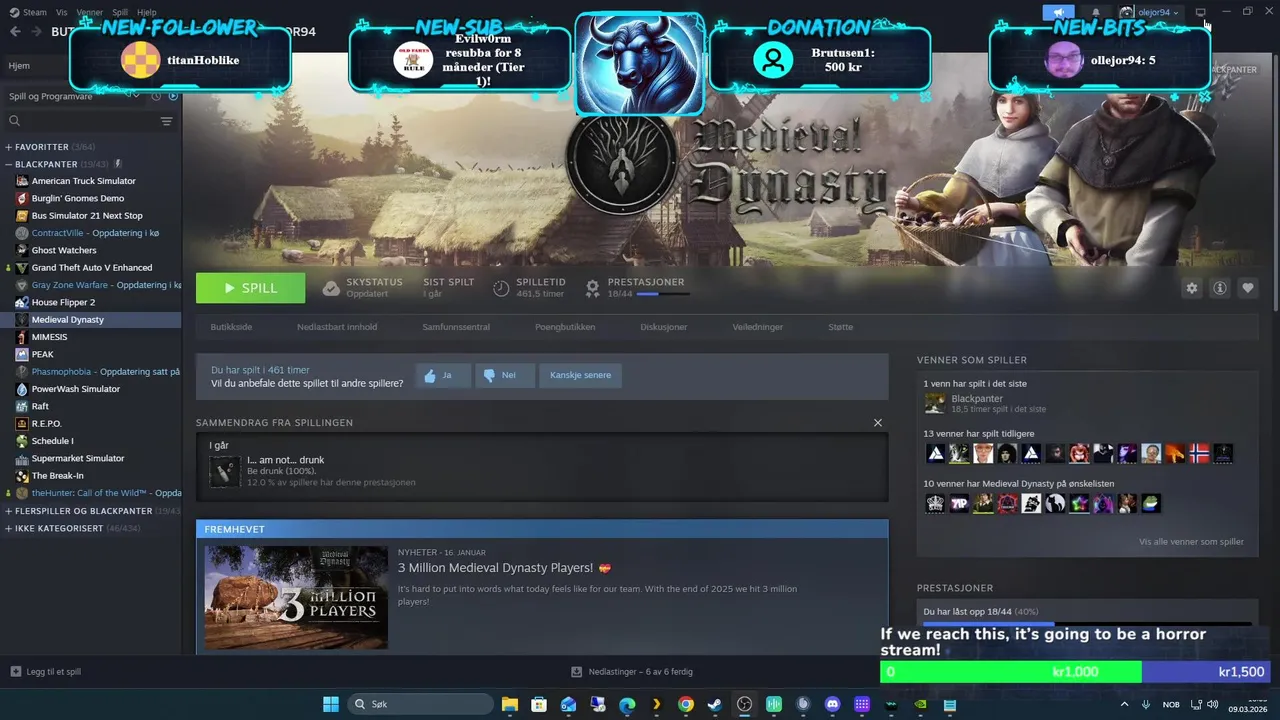Open the Samfunnssentral tab
Viewport: 1280px width, 720px height.
(456, 327)
